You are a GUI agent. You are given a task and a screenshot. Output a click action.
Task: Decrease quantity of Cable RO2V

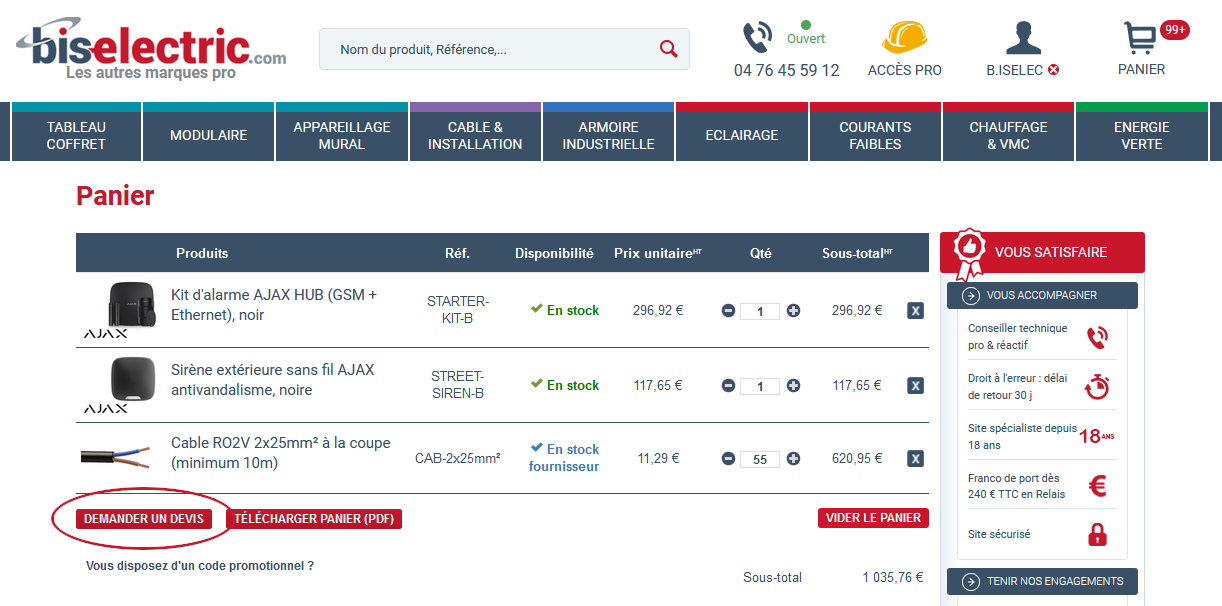(729, 459)
